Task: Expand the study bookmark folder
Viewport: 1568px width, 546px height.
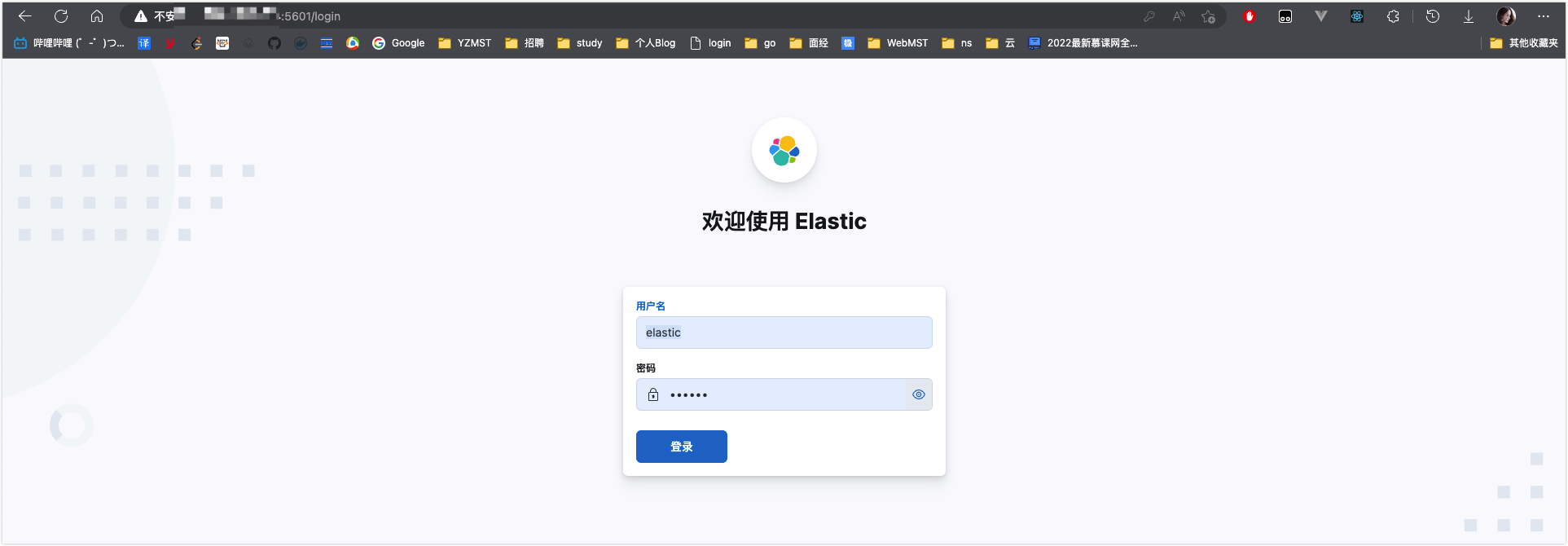Action: 580,43
